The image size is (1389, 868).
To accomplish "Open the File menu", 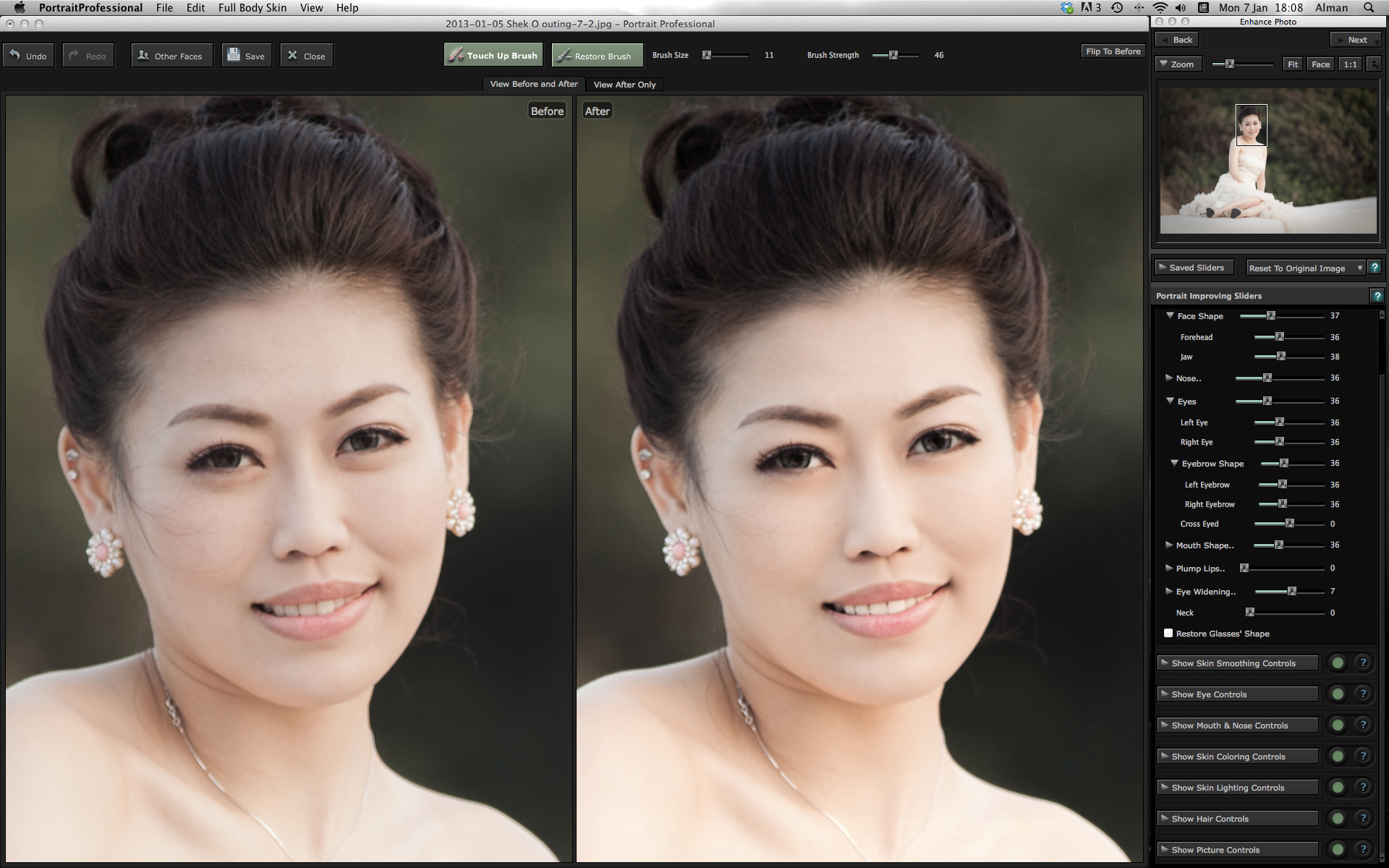I will pyautogui.click(x=164, y=7).
